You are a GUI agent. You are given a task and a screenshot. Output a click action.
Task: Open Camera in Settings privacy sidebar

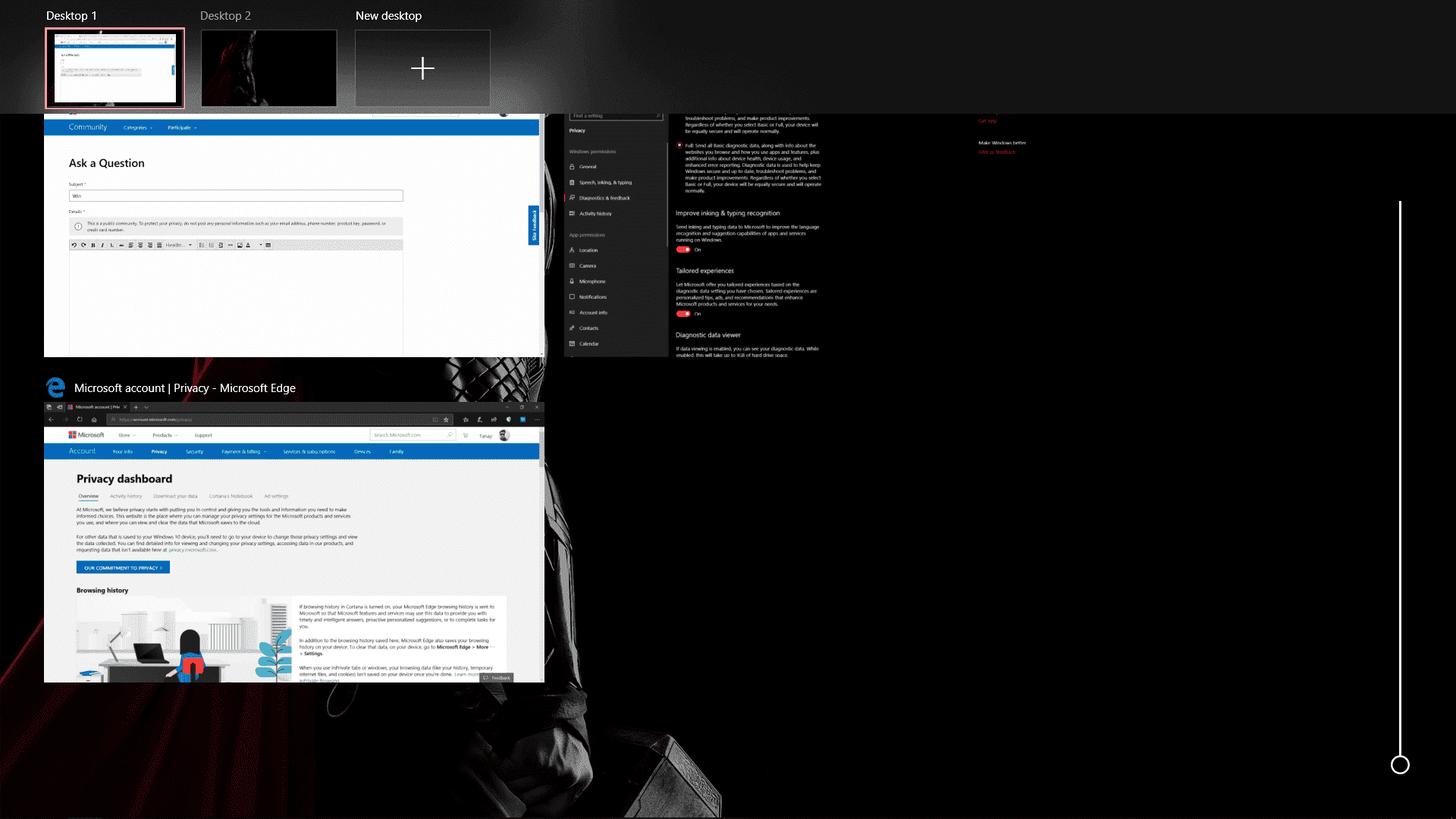pyautogui.click(x=588, y=266)
